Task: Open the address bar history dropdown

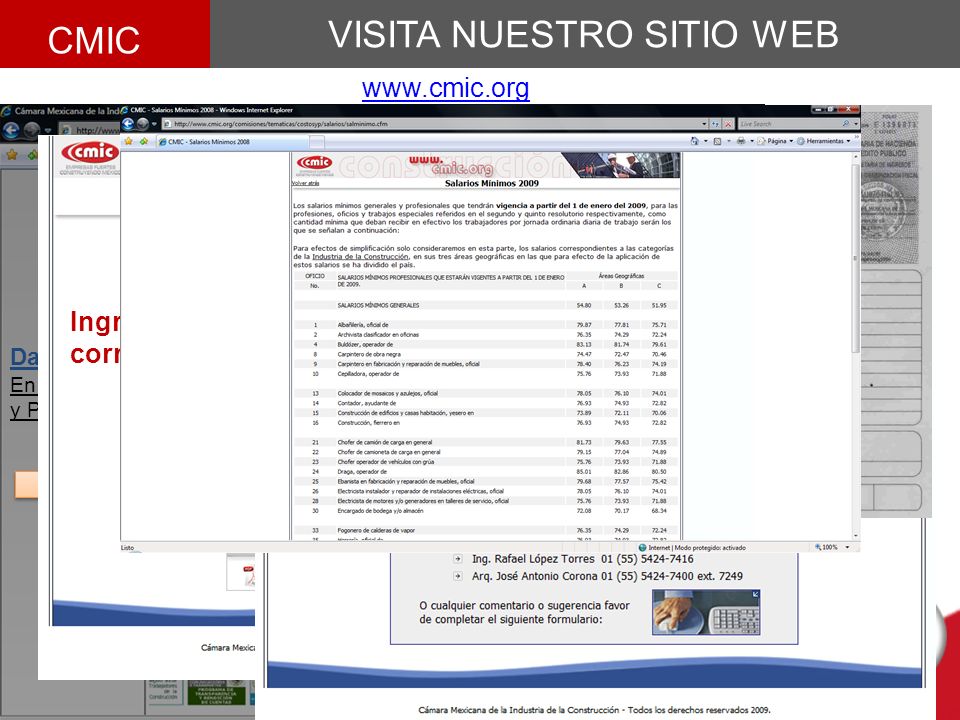Action: coord(704,124)
